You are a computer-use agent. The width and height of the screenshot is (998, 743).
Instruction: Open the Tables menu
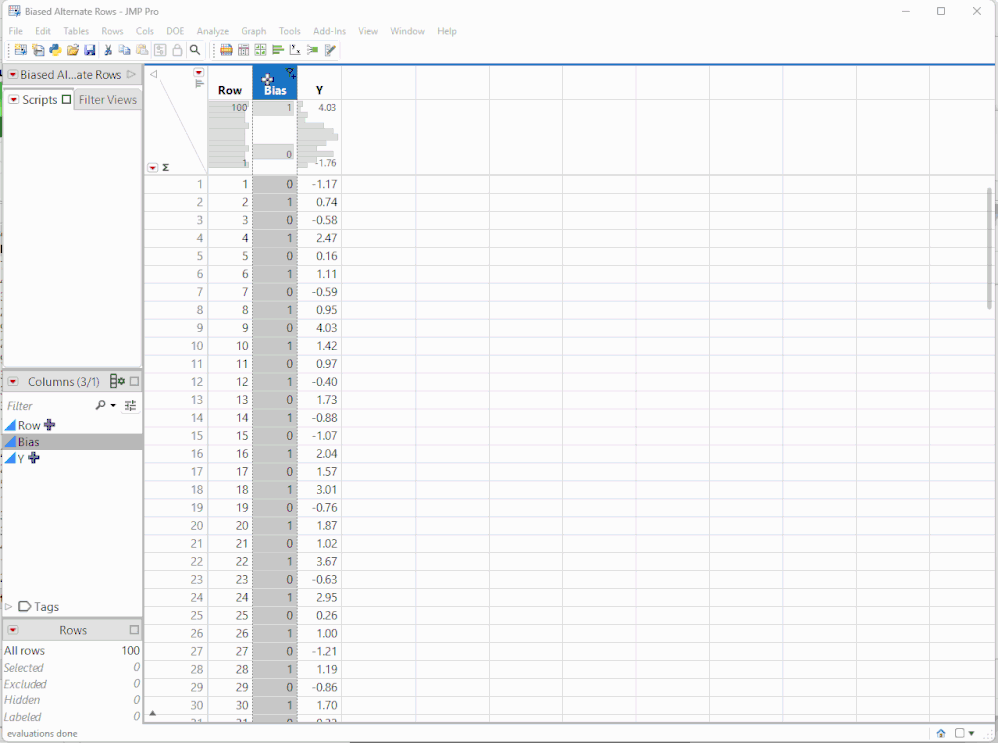(x=76, y=31)
